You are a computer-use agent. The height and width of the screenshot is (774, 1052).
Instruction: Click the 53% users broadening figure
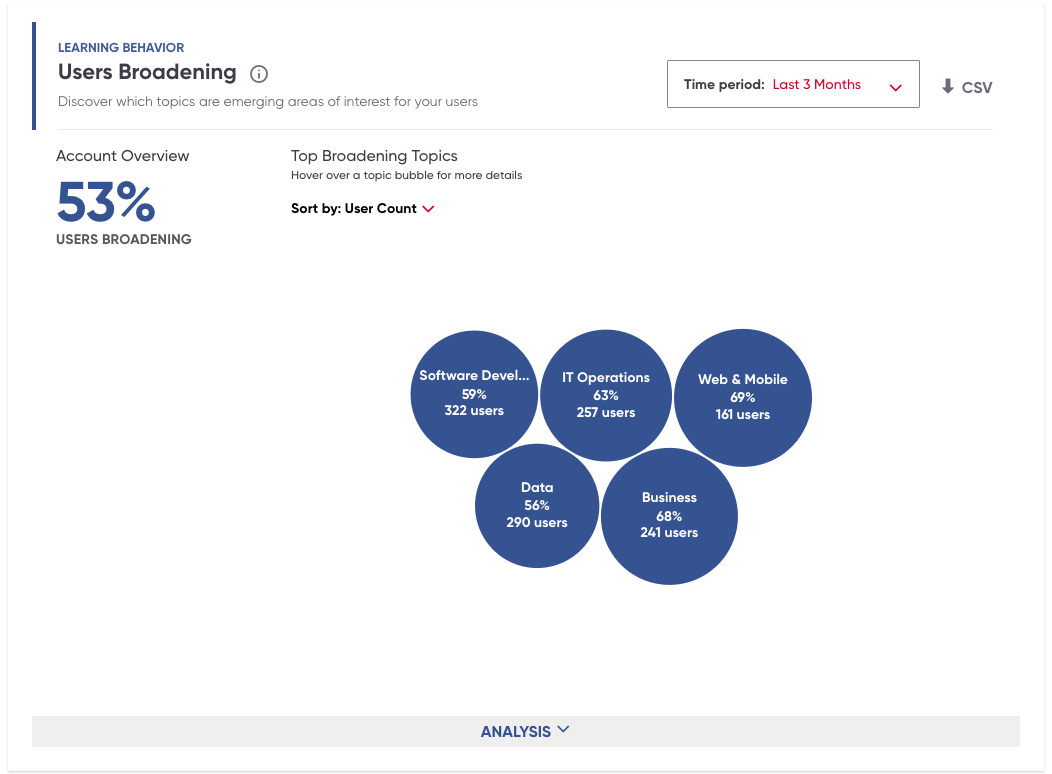106,202
